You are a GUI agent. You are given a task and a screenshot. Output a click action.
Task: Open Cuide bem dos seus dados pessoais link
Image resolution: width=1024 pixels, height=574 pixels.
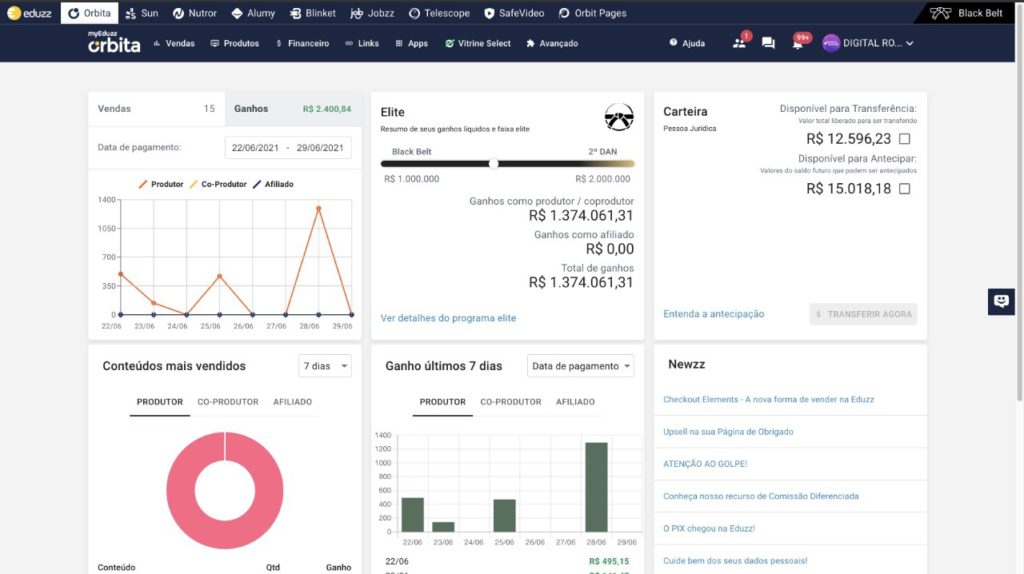click(735, 560)
